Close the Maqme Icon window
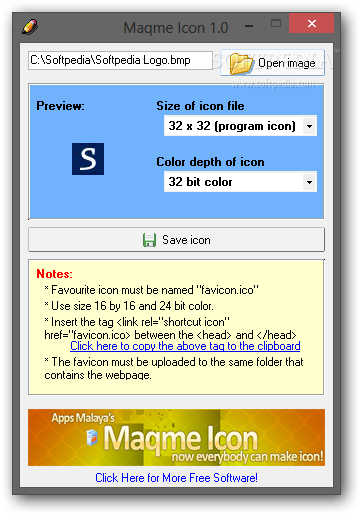The image size is (361, 515). [x=312, y=23]
